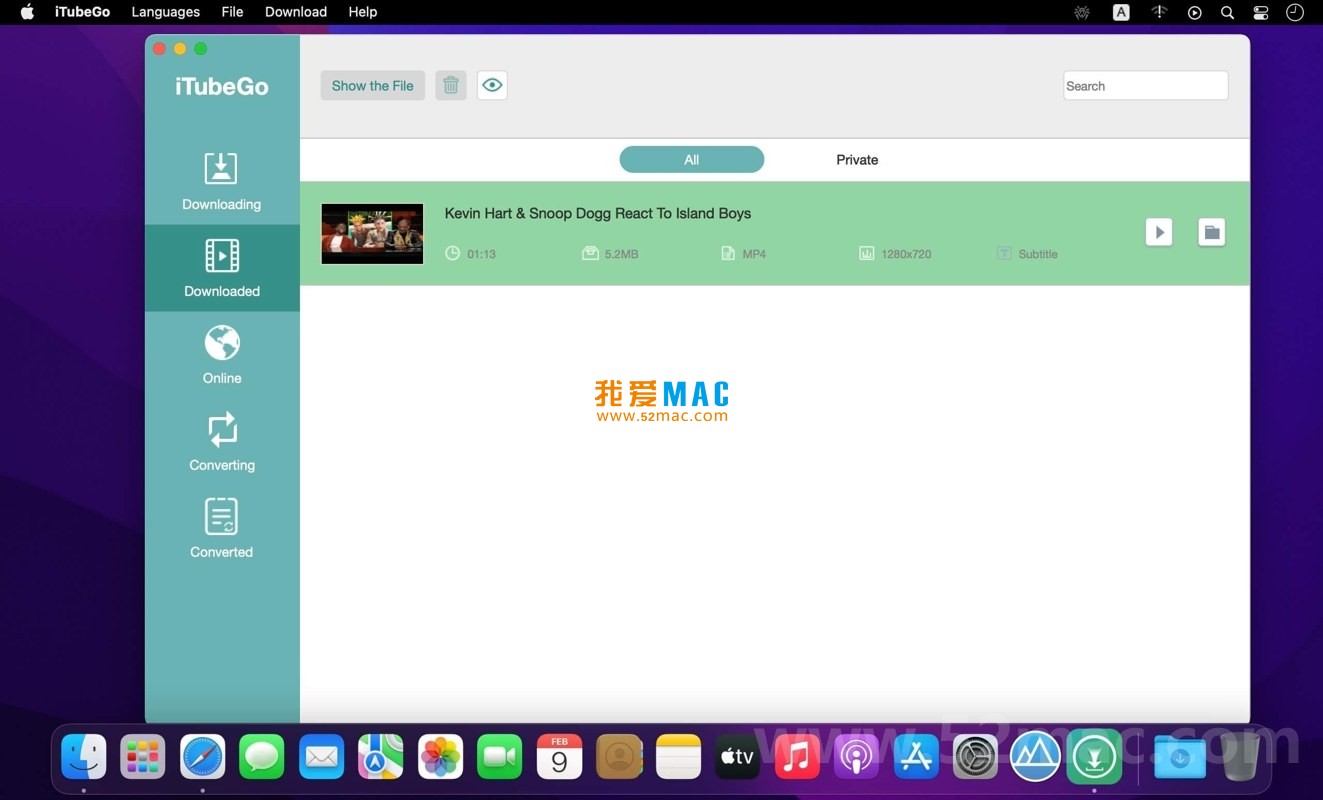Open Control Center from the menu bar
Image resolution: width=1323 pixels, height=800 pixels.
point(1260,12)
